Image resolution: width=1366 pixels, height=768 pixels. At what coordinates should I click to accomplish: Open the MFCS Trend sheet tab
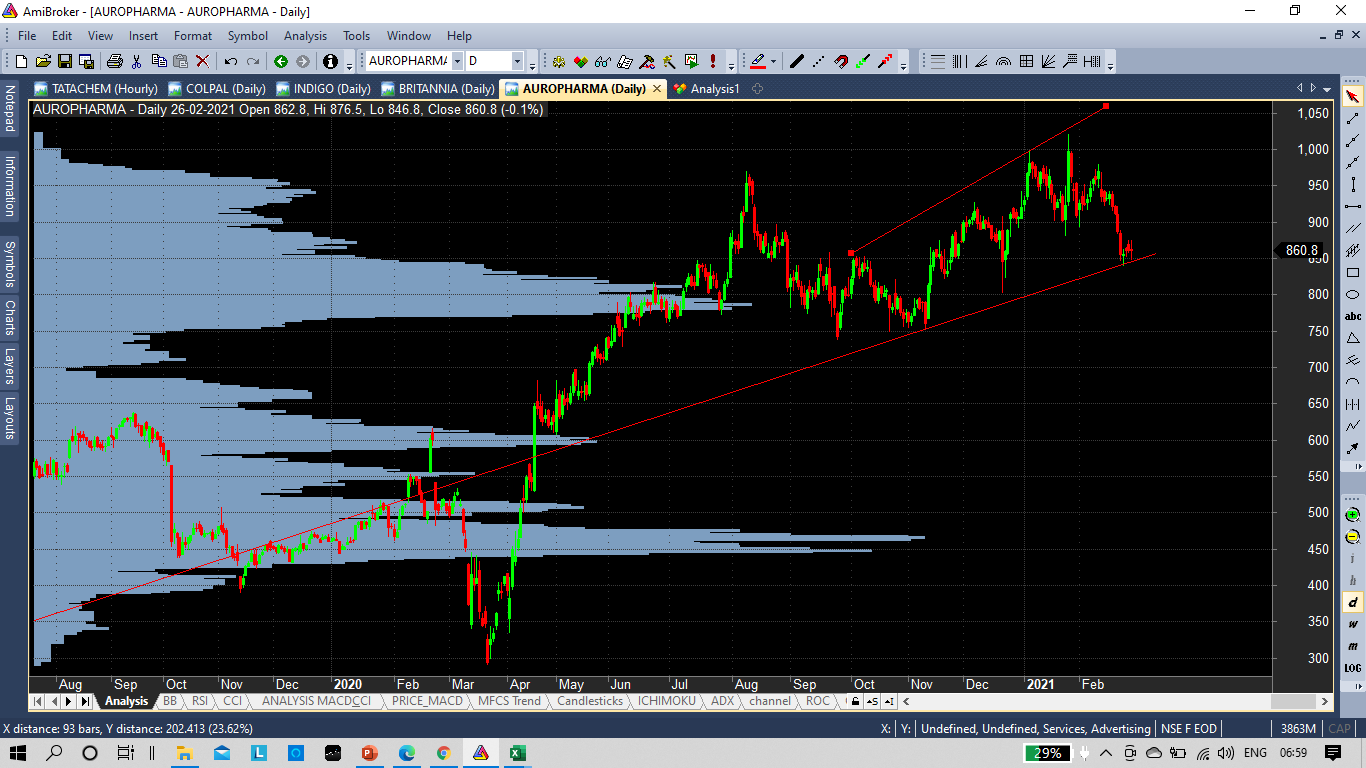510,701
